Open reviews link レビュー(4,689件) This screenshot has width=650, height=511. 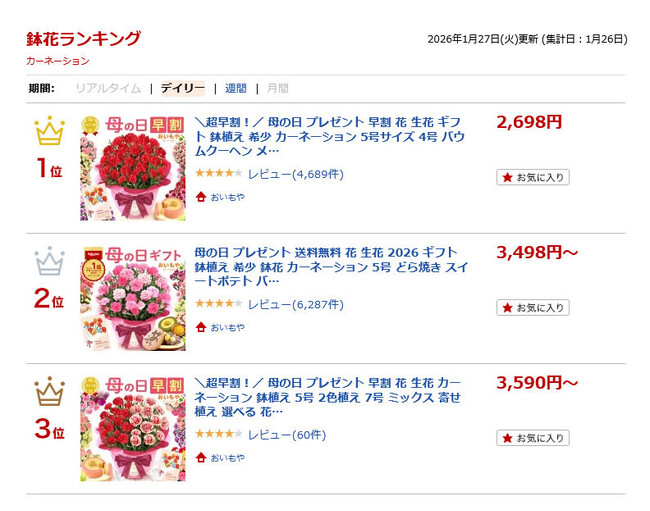295,174
